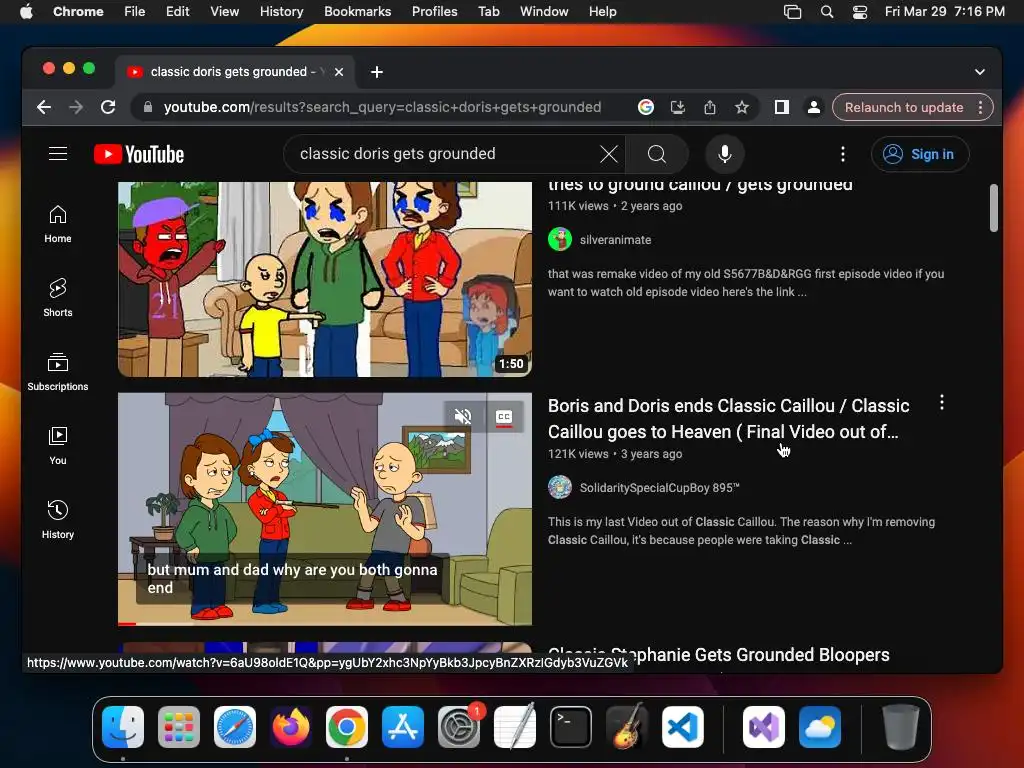Viewport: 1024px width, 768px height.
Task: Open the Apple menu
Action: click(26, 12)
